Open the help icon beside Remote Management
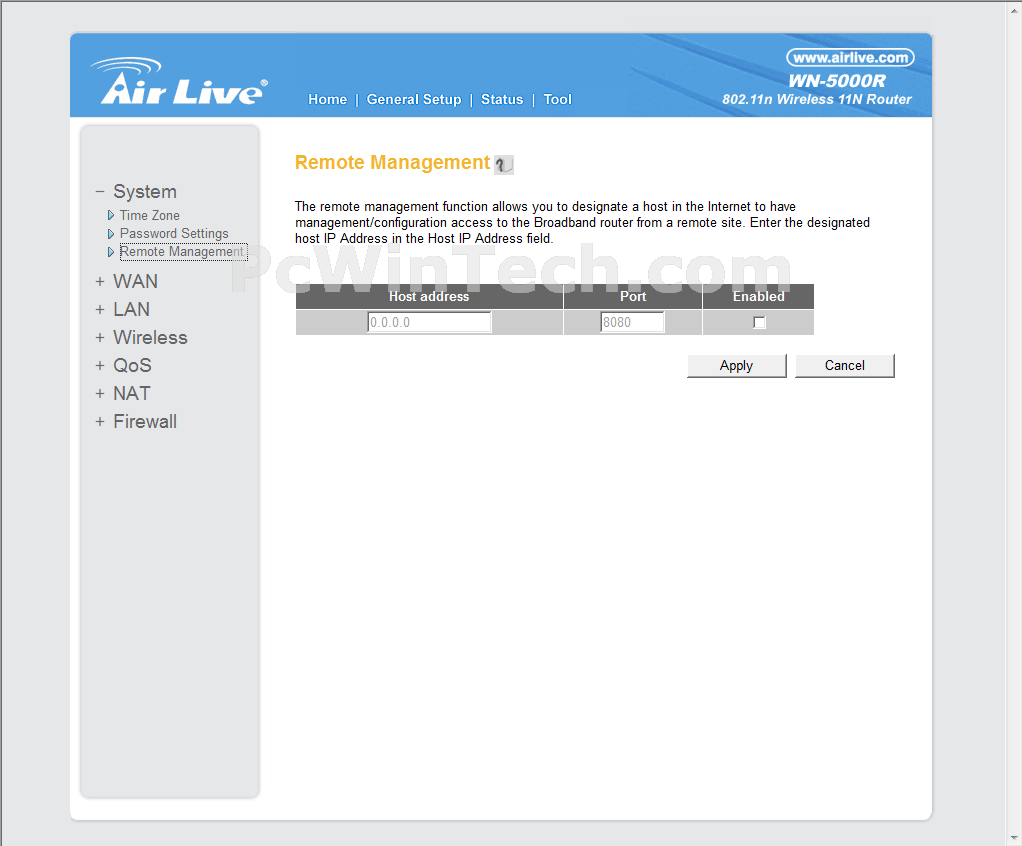Screen dimensions: 1022x846 [x=504, y=165]
